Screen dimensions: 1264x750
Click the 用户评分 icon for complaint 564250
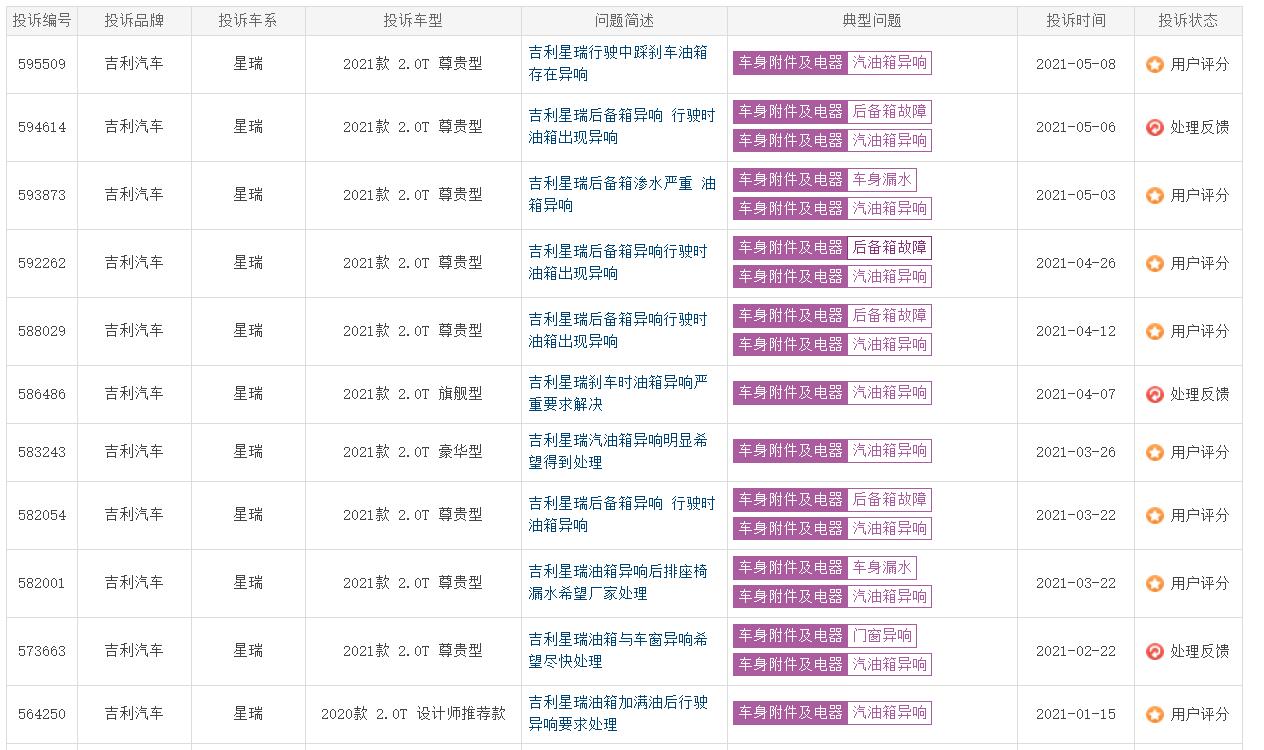(1155, 714)
